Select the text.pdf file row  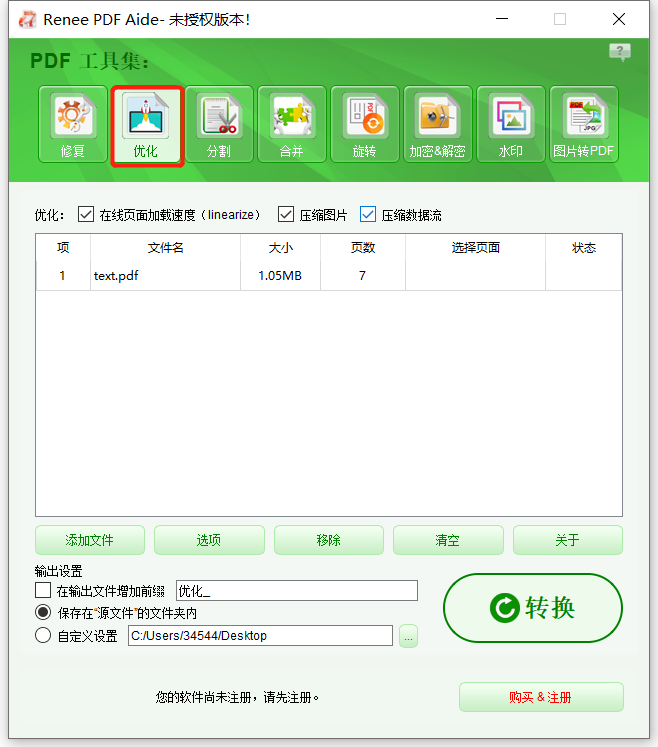329,276
